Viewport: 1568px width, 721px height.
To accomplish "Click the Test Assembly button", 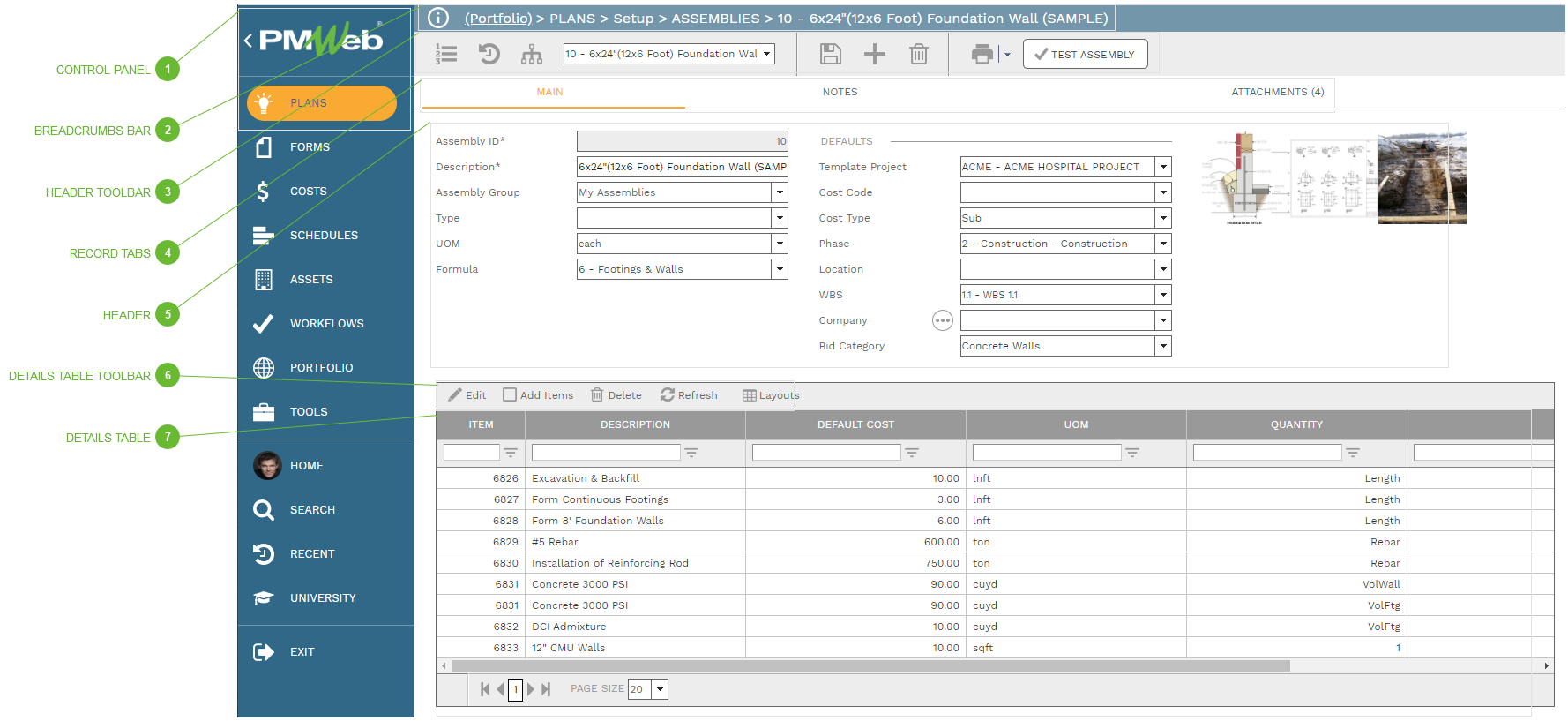I will (x=1085, y=54).
